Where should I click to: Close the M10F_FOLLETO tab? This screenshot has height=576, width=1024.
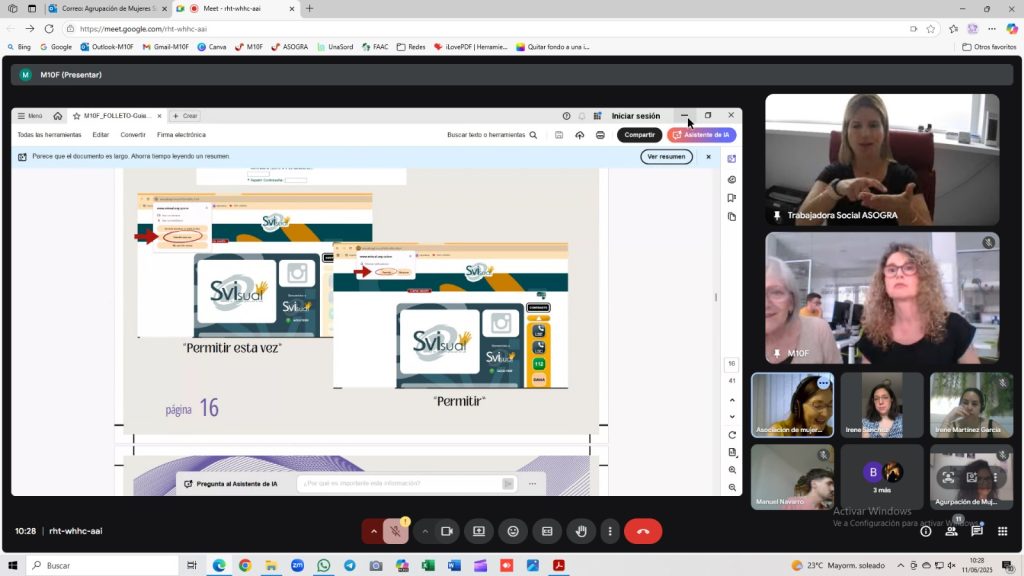click(x=159, y=116)
